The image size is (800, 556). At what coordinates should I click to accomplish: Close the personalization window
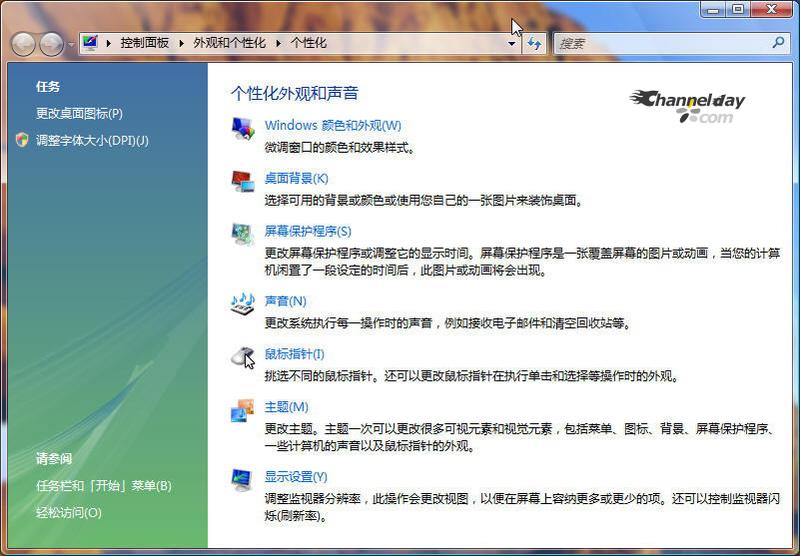(771, 9)
